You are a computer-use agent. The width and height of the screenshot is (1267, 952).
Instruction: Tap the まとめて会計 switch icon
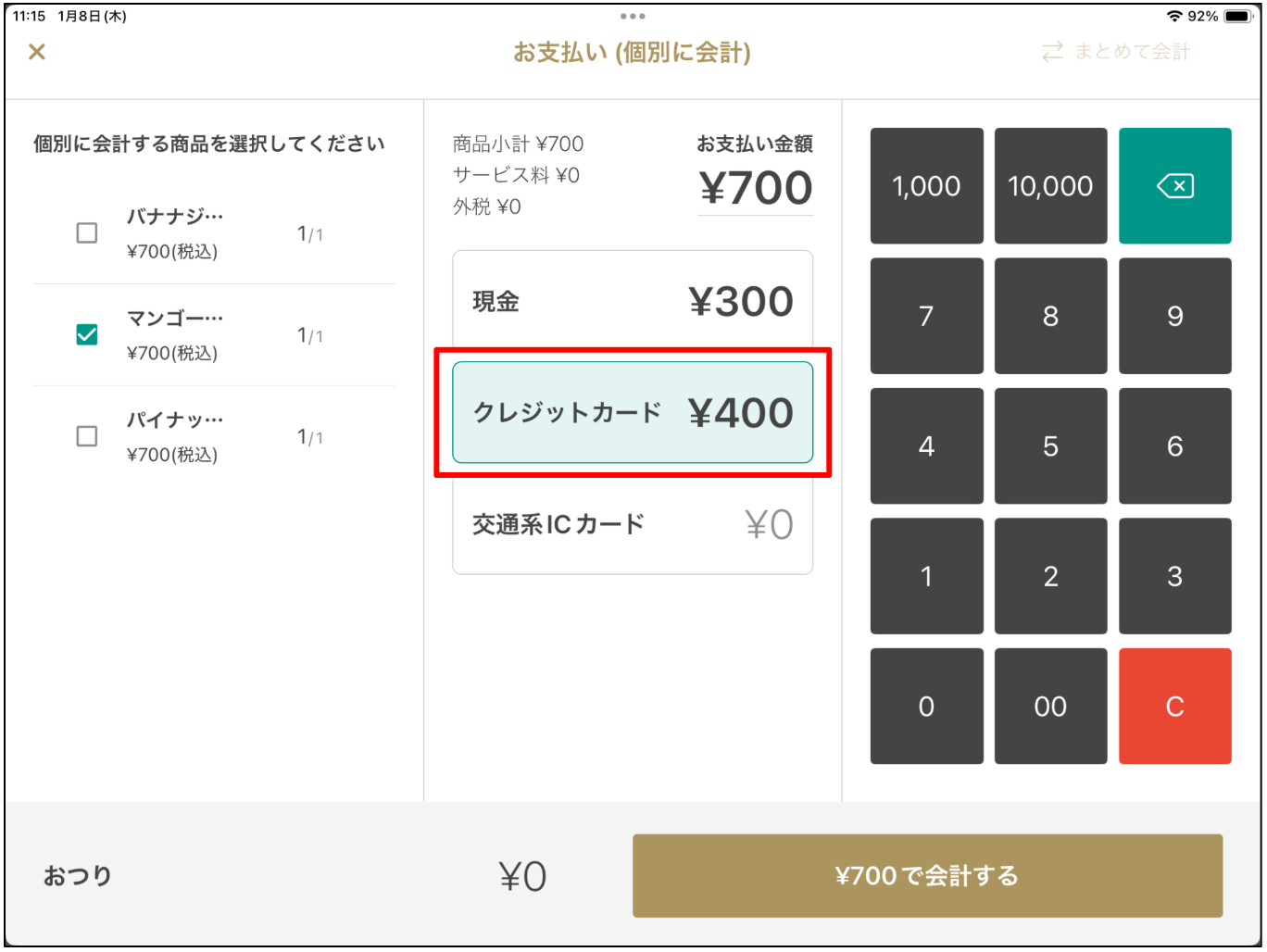point(1052,52)
